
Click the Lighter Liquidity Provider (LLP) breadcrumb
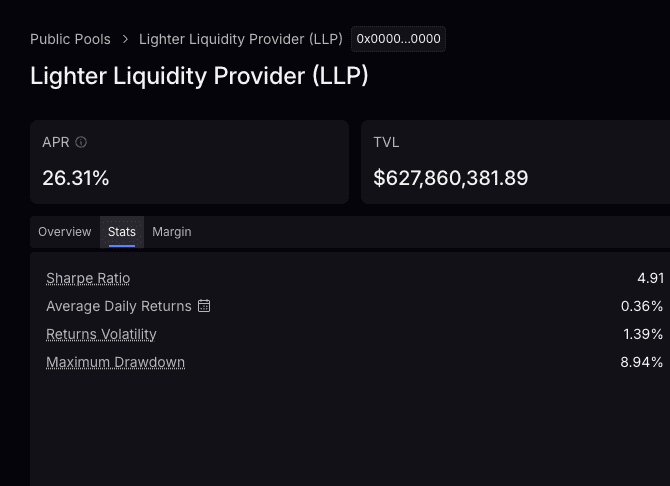coord(241,39)
